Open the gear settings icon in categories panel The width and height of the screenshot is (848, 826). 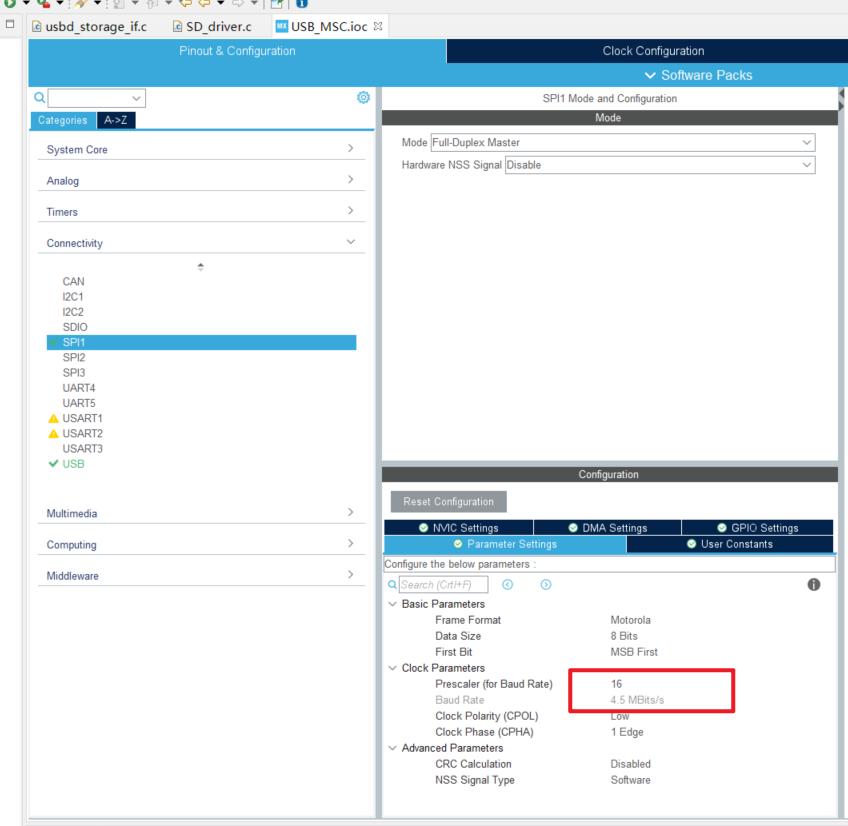tap(363, 97)
